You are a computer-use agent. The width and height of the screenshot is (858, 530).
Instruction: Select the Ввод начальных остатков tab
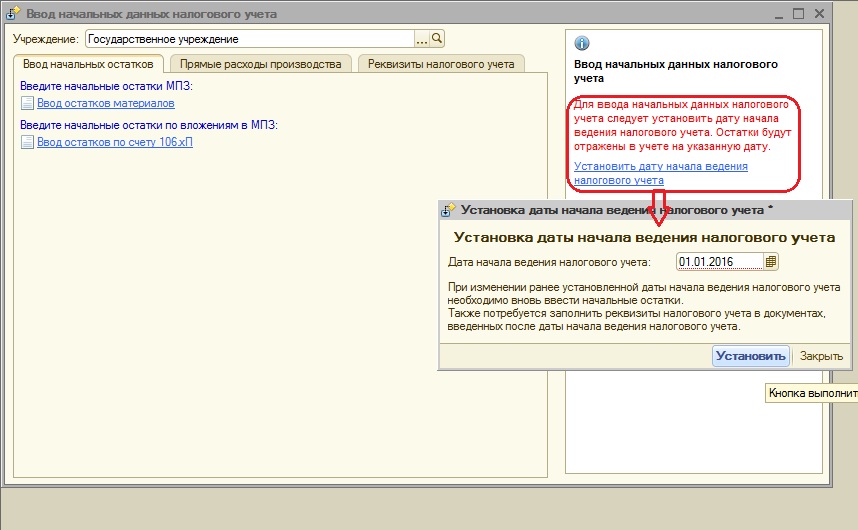pyautogui.click(x=87, y=64)
